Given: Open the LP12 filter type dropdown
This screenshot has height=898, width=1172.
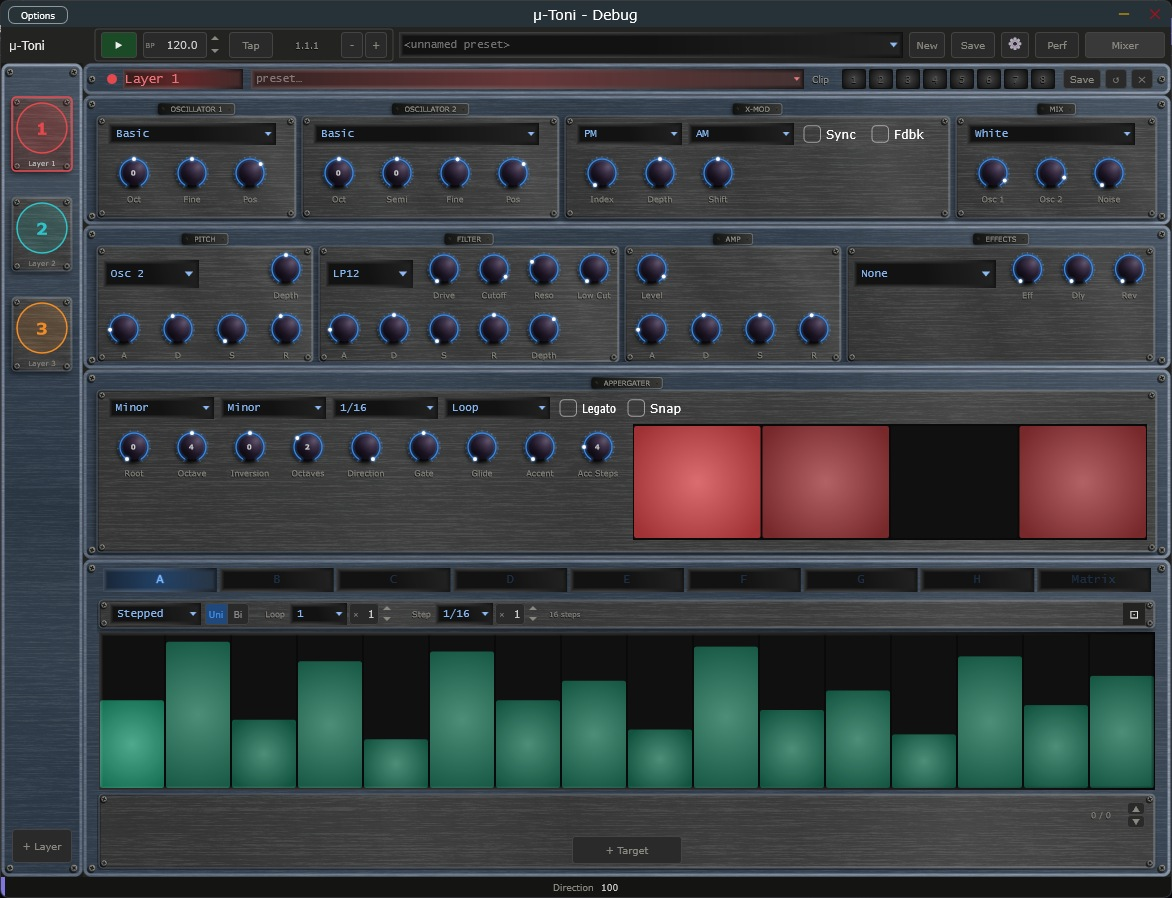Looking at the screenshot, I should (x=370, y=274).
